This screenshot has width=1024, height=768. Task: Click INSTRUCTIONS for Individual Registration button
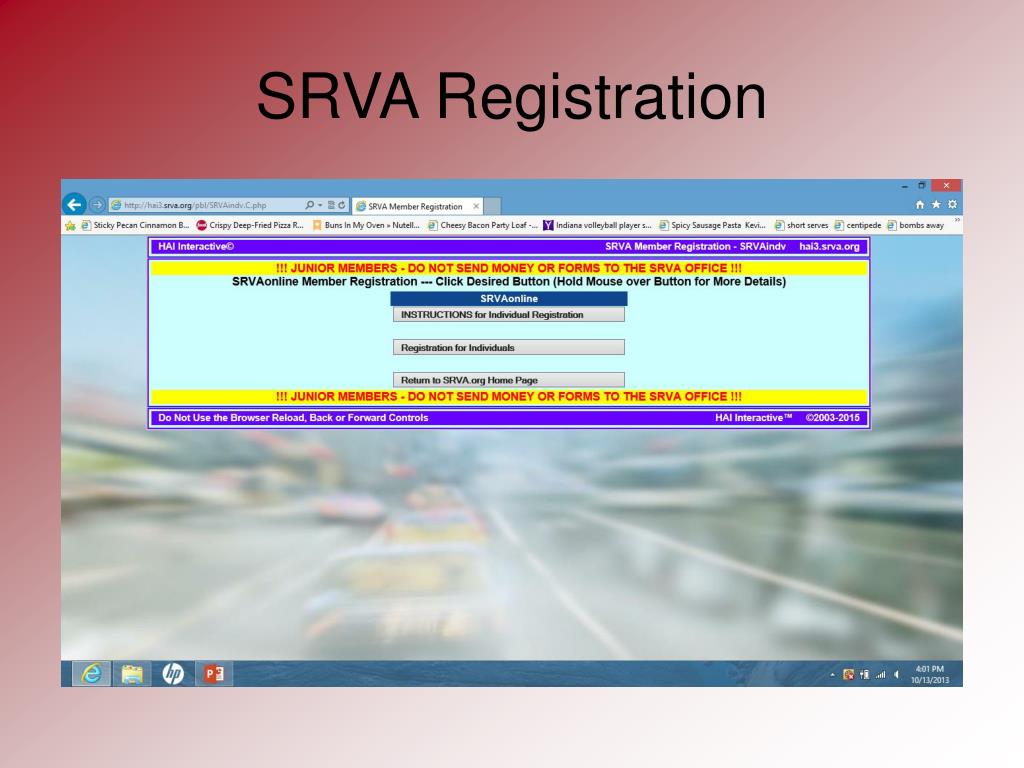pos(509,315)
